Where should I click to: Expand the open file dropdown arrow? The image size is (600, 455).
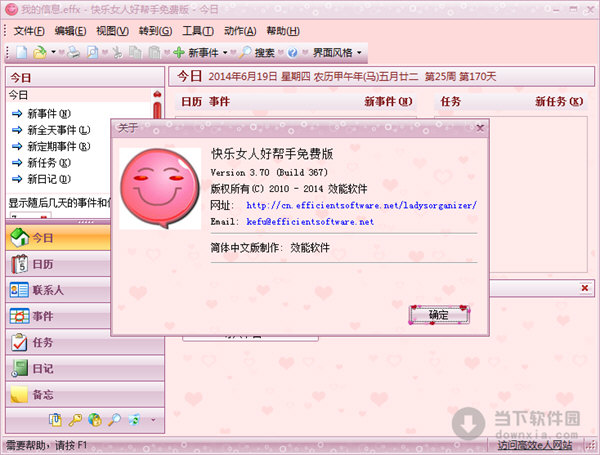(53, 52)
